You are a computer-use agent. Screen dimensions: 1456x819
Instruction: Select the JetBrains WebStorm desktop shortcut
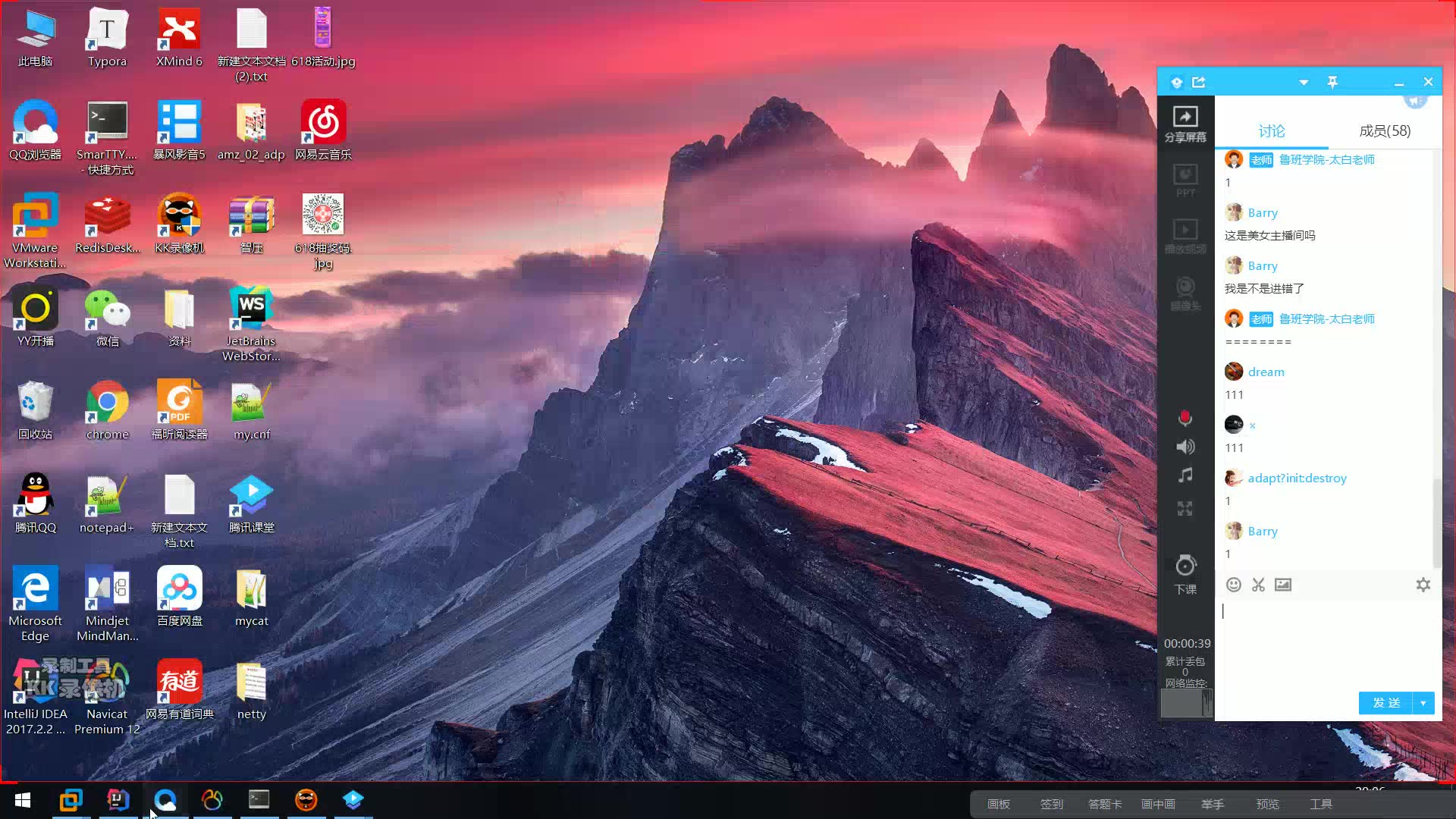(x=251, y=325)
